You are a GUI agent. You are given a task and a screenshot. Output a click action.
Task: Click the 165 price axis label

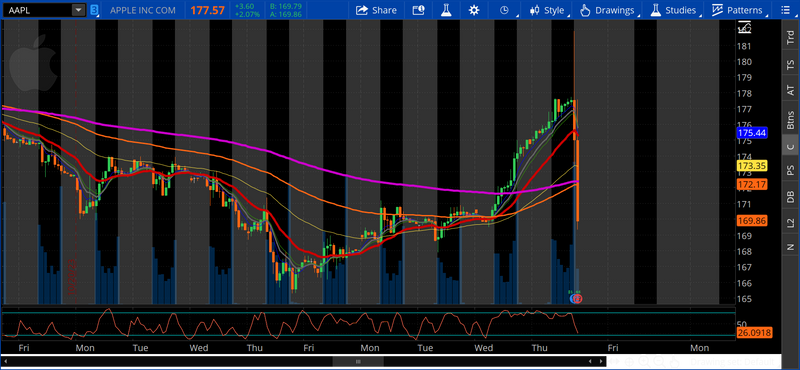pyautogui.click(x=745, y=299)
